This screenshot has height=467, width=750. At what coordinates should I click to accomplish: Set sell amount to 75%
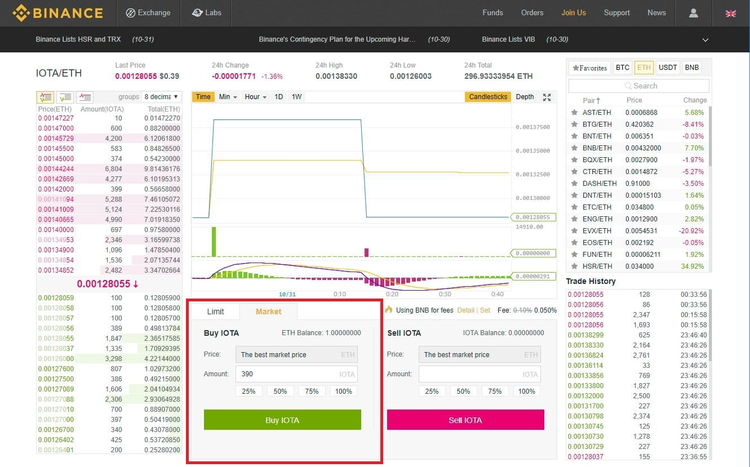click(x=495, y=391)
